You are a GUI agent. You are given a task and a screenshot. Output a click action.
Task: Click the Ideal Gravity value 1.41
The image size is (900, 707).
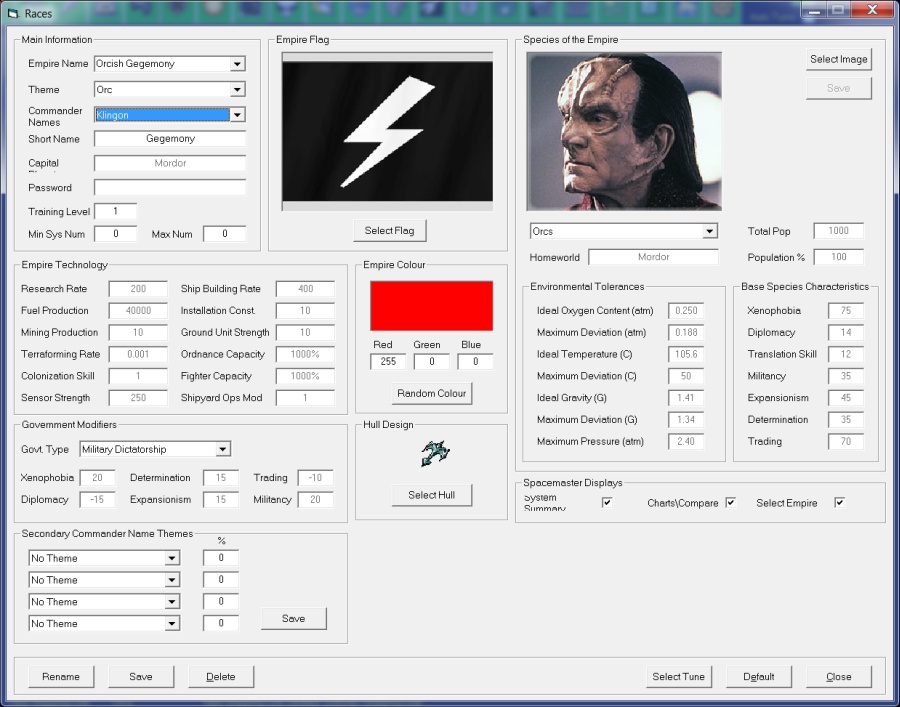pyautogui.click(x=686, y=398)
